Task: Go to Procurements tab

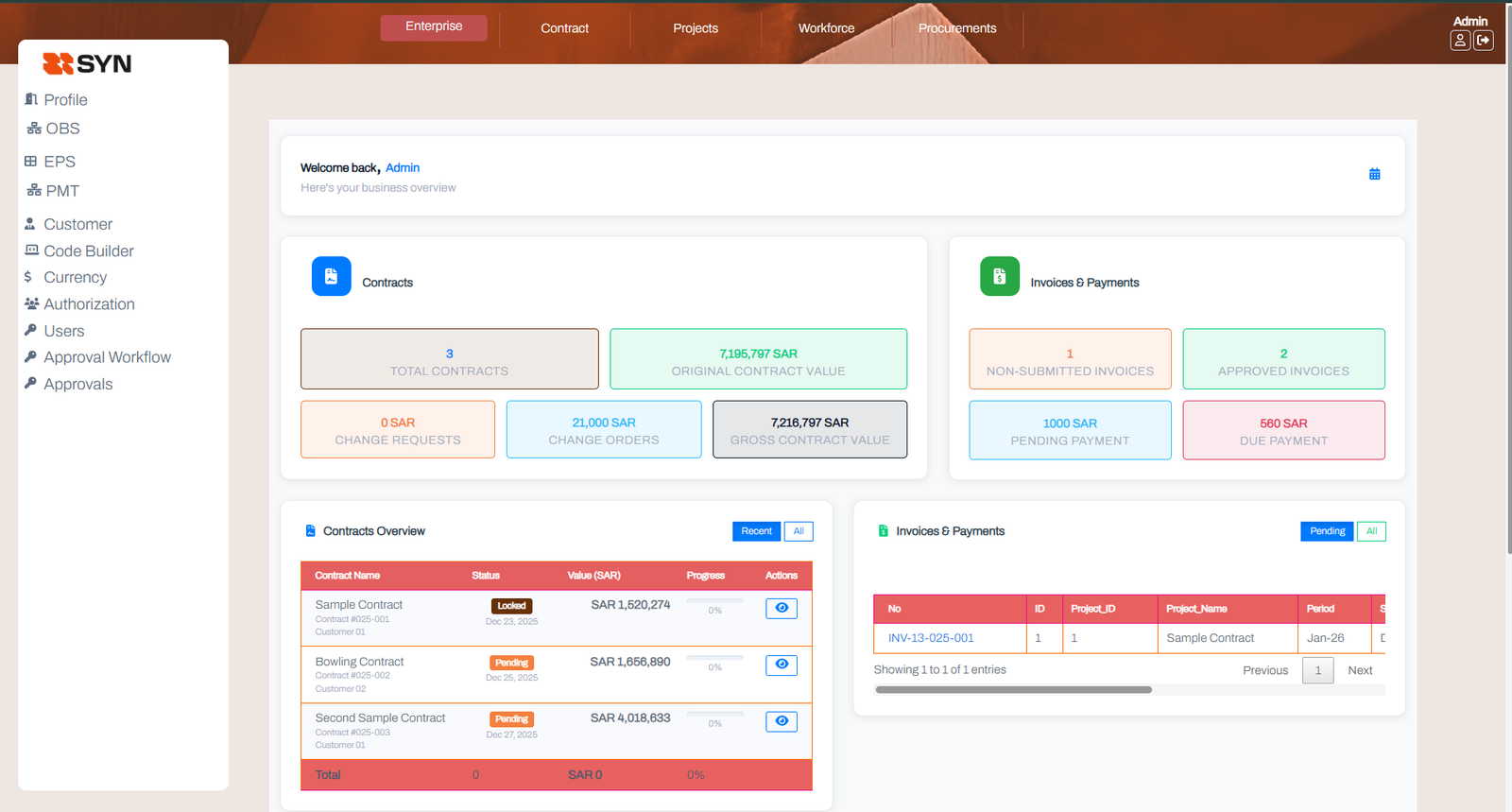Action: coord(956,28)
